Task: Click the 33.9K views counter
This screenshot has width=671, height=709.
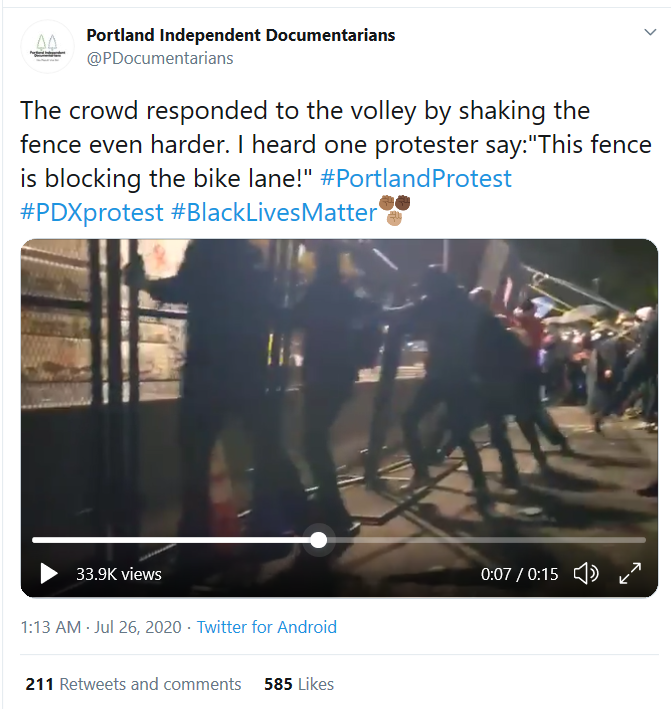Action: [118, 574]
